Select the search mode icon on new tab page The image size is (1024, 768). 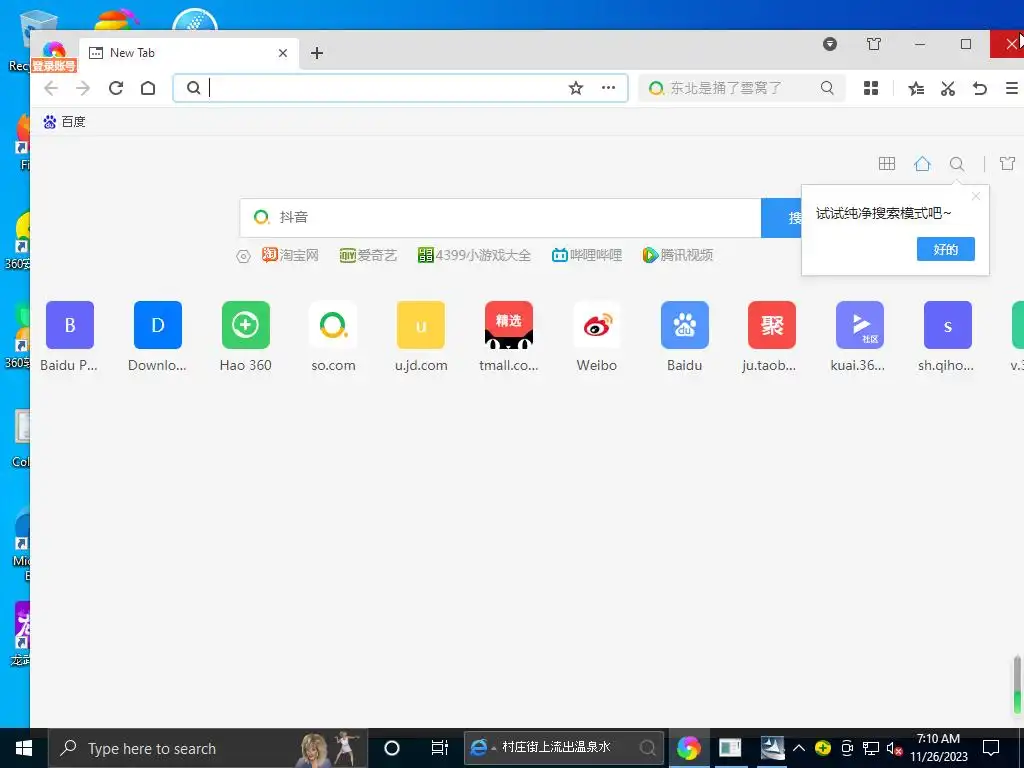click(x=957, y=163)
